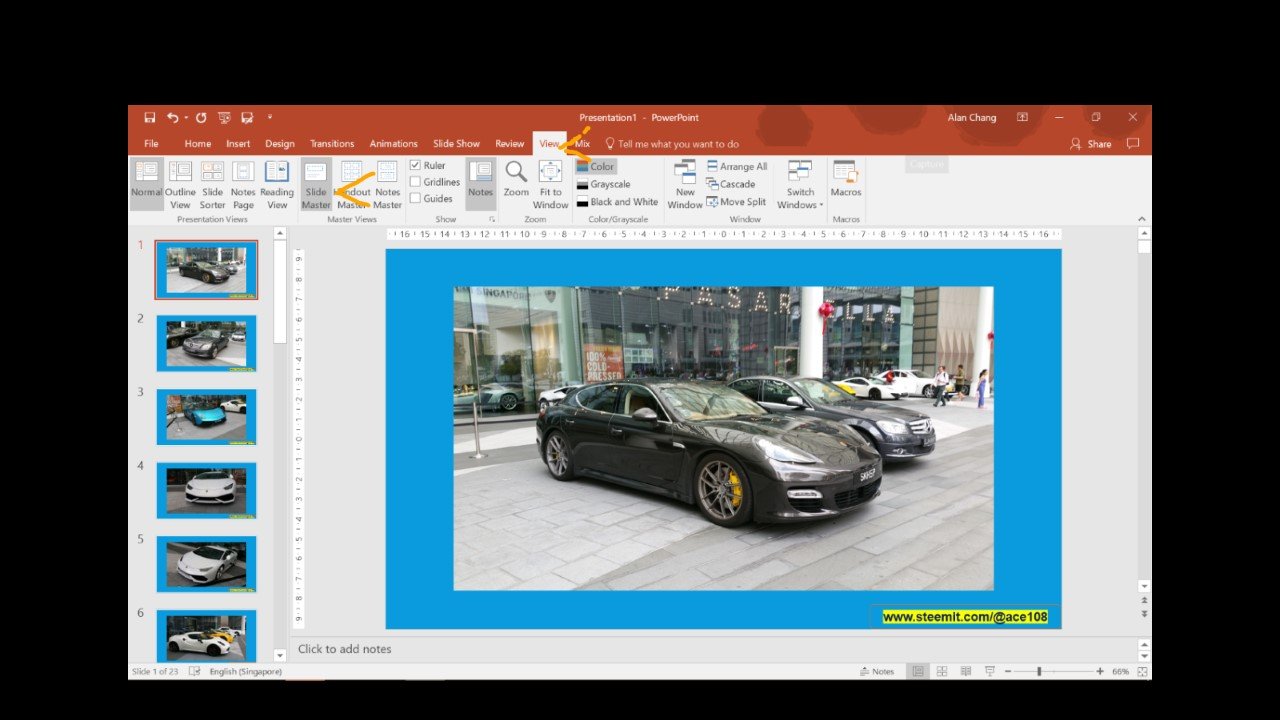Zoom in with the plus button
Viewport: 1280px width, 720px height.
point(1100,672)
